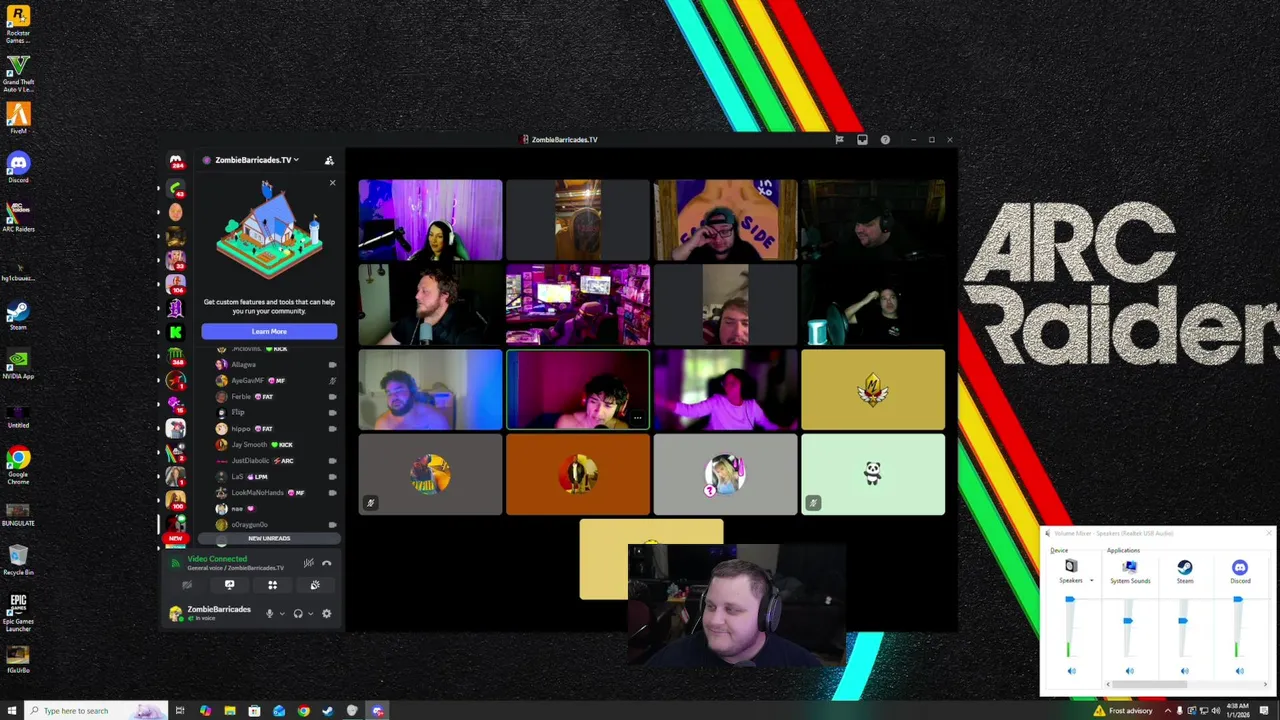Expand ZombieBarricades.TV server menu
Screen dimensions: 1280x720
tap(253, 160)
